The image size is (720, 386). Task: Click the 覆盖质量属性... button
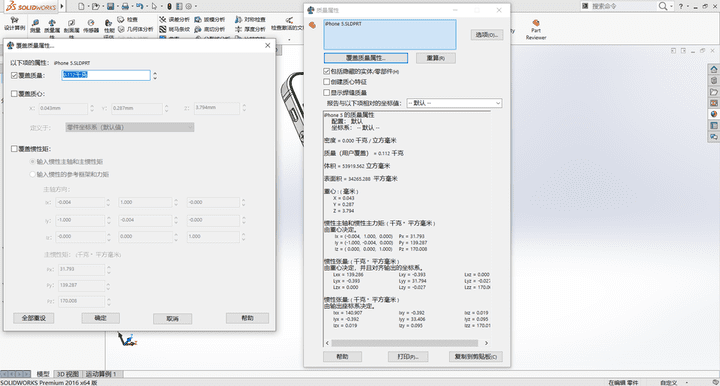point(366,58)
